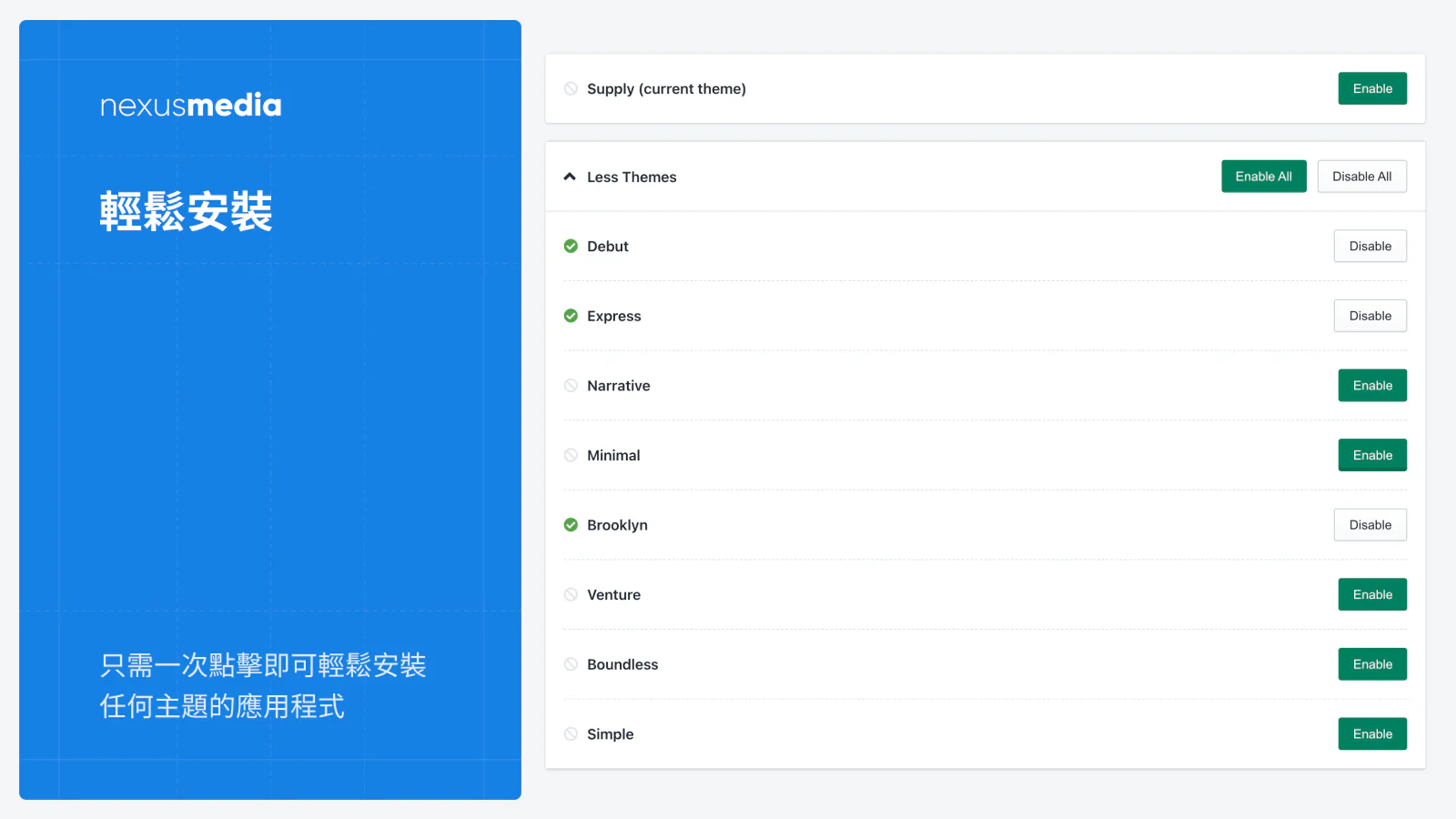Click the nexusmedia logo
Screen dimensions: 1456x819
click(x=190, y=106)
